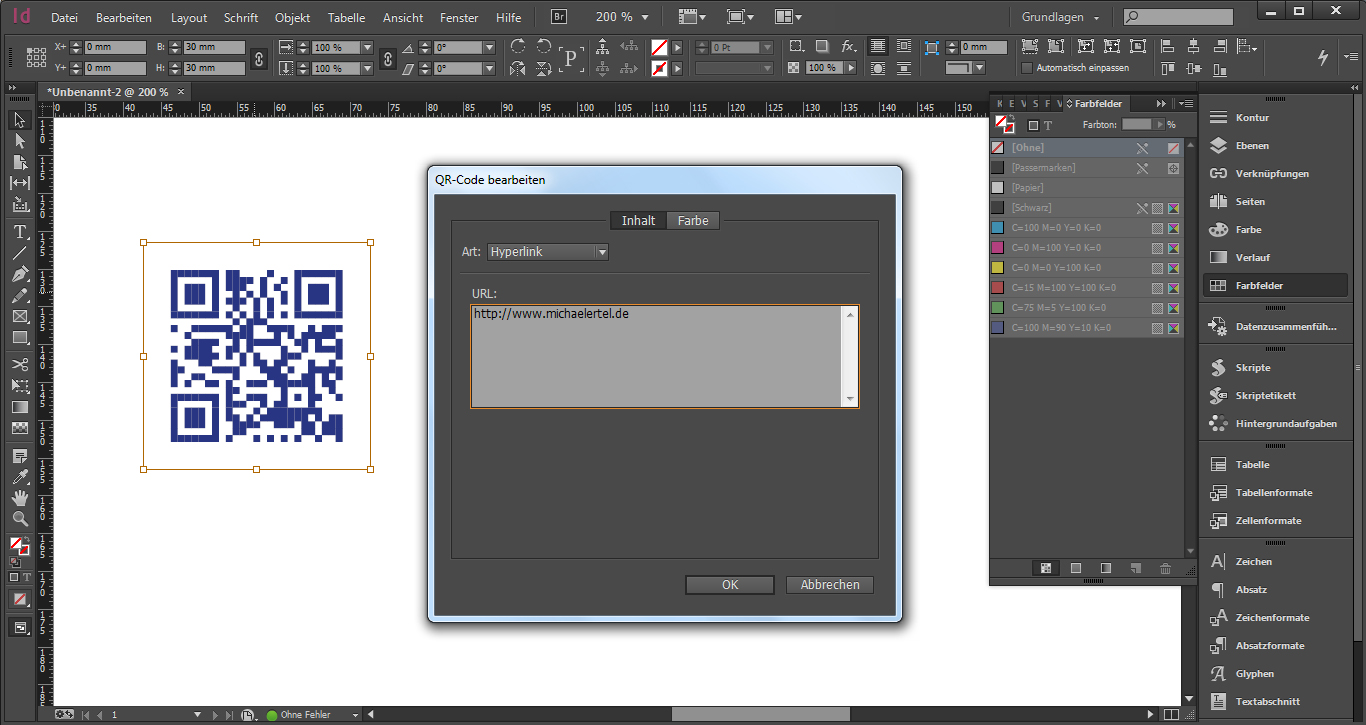The image size is (1366, 725).
Task: Select the Scissors tool
Action: [20, 364]
